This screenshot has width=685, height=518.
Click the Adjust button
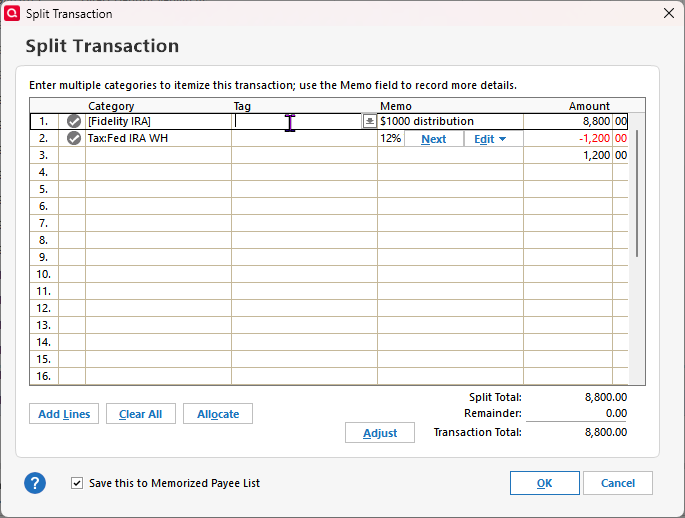(380, 432)
